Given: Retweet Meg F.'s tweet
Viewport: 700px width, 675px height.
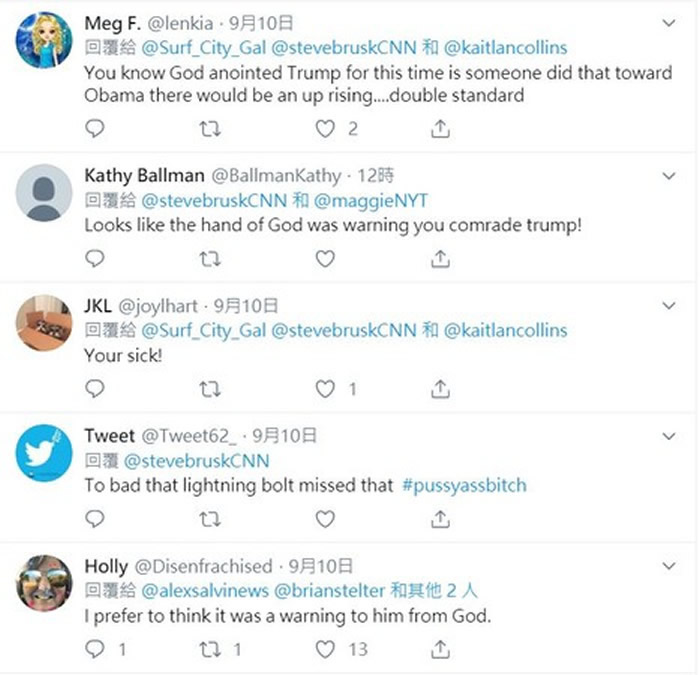Looking at the screenshot, I should tap(209, 128).
